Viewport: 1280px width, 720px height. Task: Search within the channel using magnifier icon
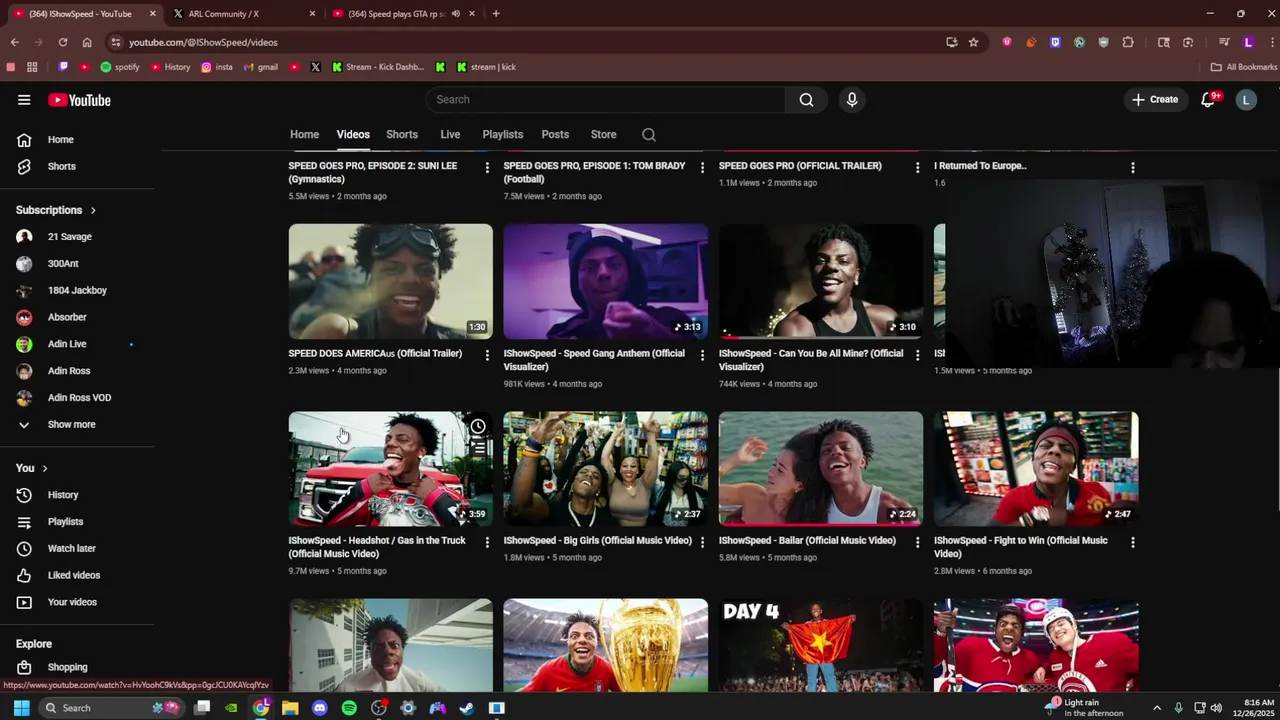[x=649, y=135]
